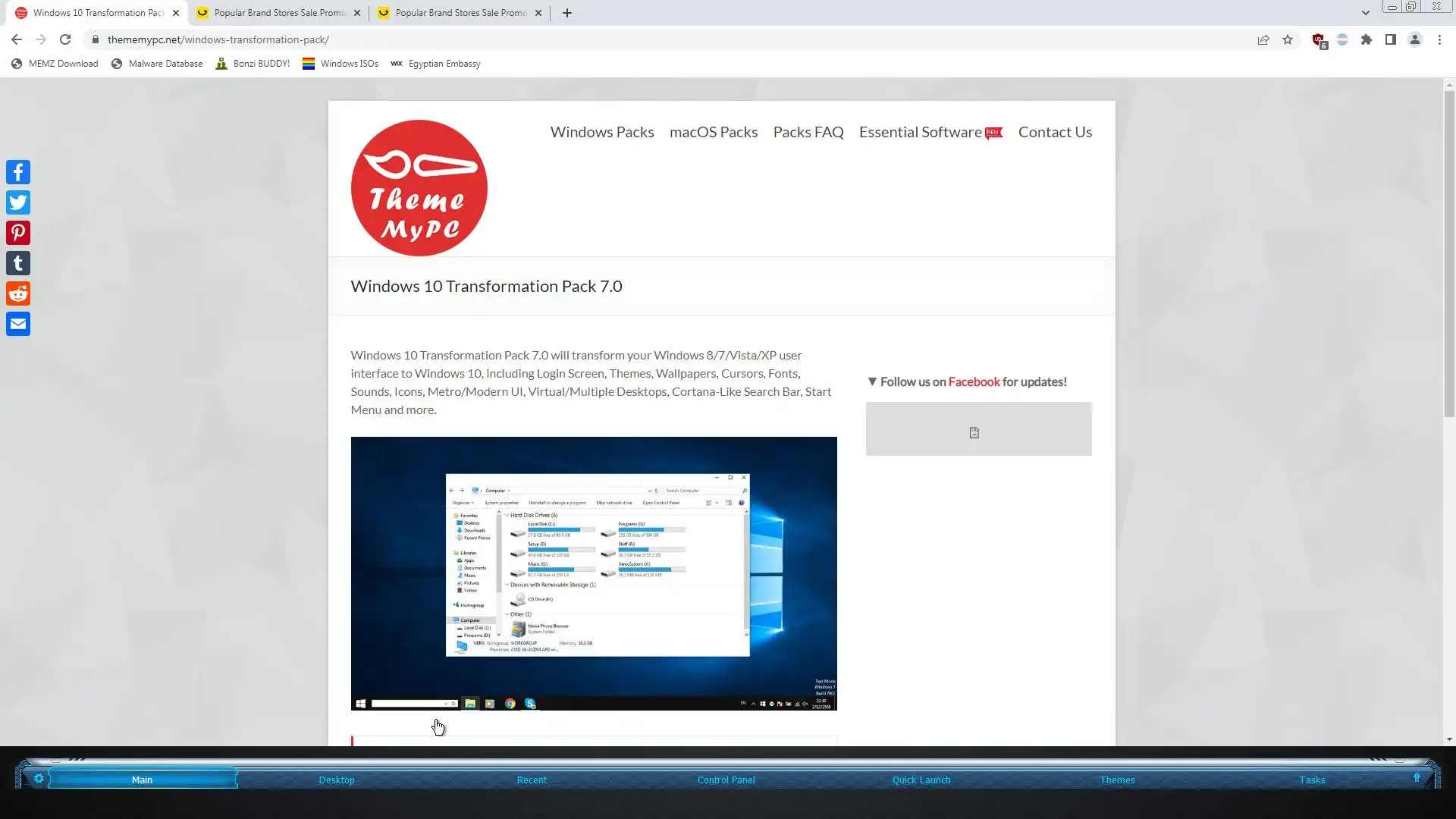The width and height of the screenshot is (1456, 819).
Task: Share page by email sidebar icon
Action: tap(18, 324)
